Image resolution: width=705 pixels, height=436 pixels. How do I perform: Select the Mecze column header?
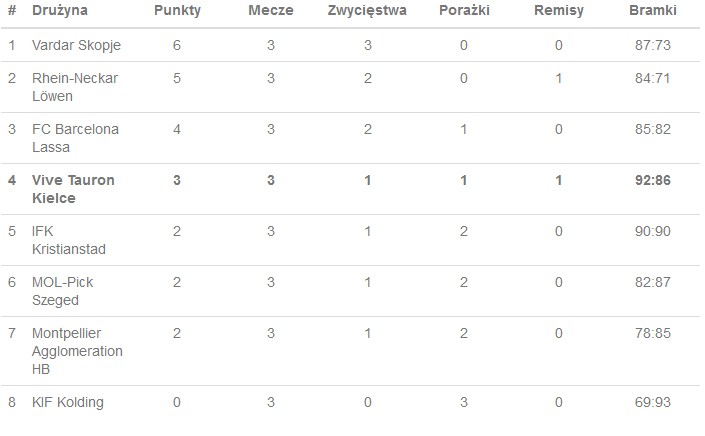[271, 10]
